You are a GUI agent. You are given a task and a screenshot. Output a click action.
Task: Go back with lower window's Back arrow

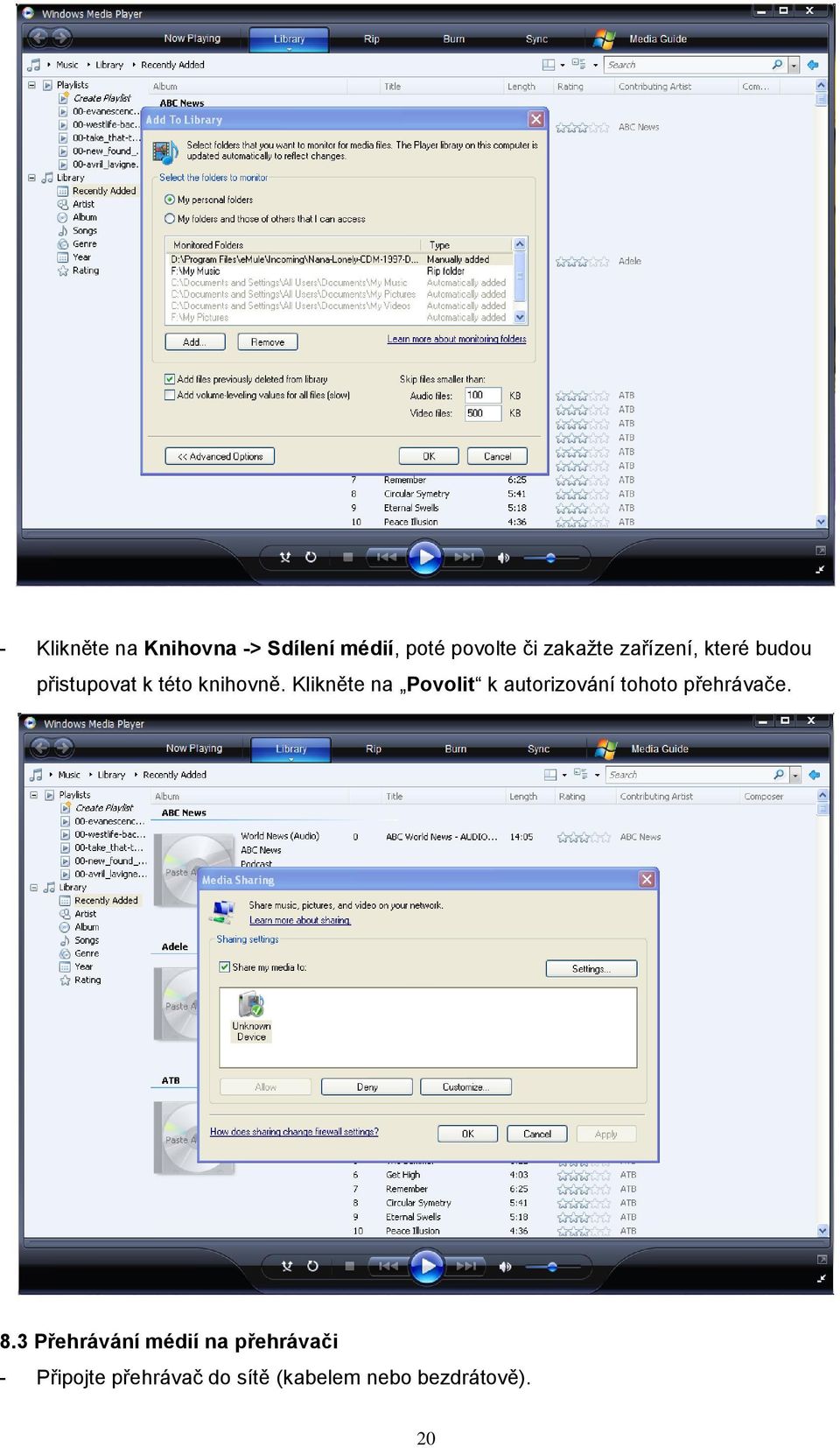point(40,748)
